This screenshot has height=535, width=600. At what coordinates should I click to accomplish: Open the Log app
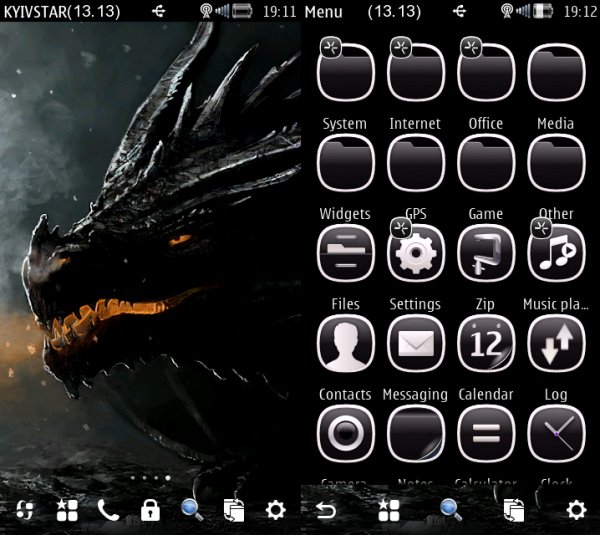[x=556, y=343]
